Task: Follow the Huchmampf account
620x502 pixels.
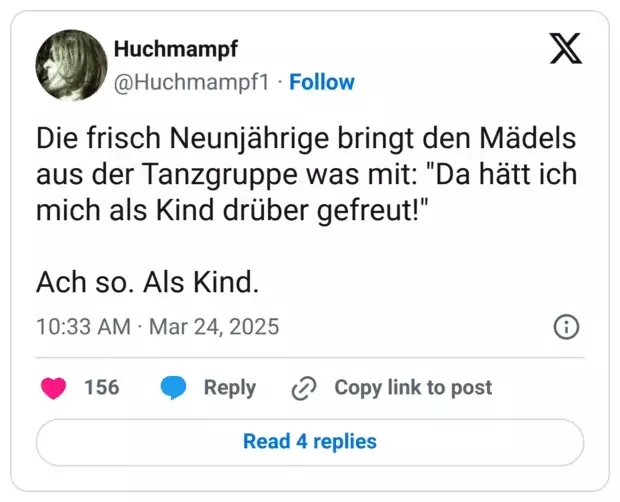Action: [322, 82]
